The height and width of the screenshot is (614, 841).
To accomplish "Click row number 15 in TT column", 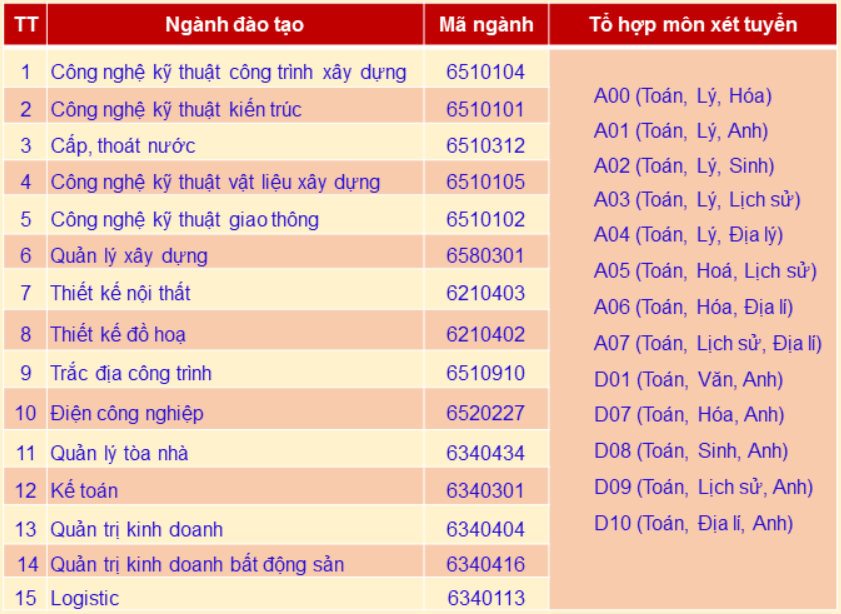I will click(26, 598).
